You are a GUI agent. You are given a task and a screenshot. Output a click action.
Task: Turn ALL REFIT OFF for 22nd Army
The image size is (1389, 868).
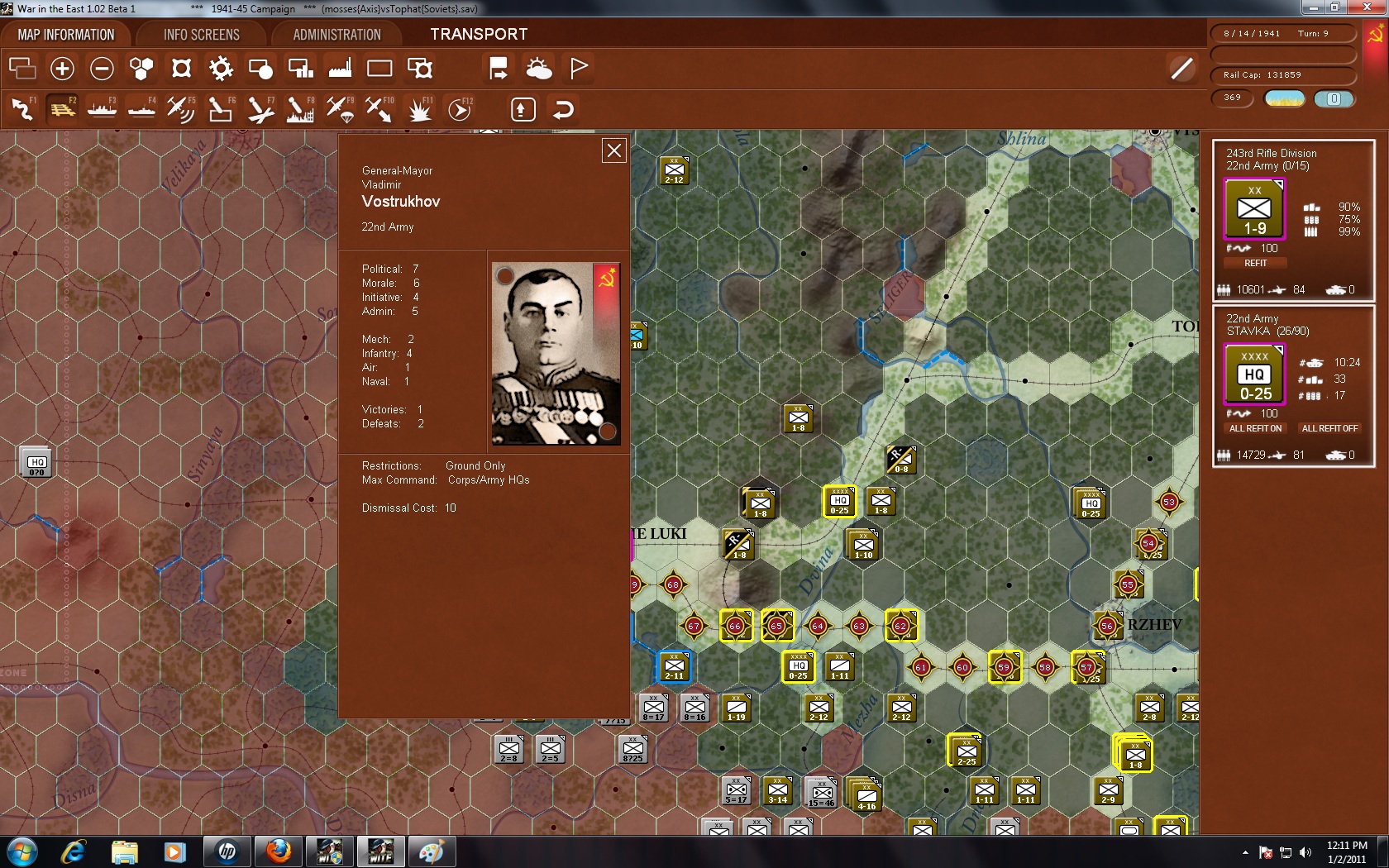(1329, 428)
